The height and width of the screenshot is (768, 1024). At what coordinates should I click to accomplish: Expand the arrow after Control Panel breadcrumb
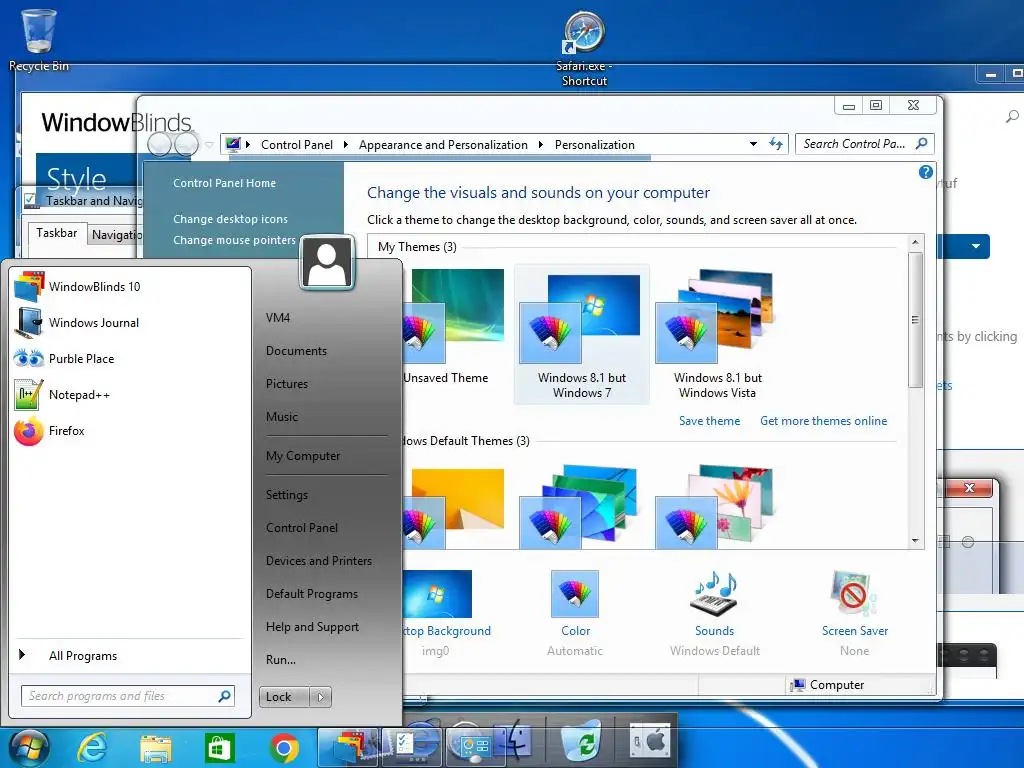(x=345, y=144)
